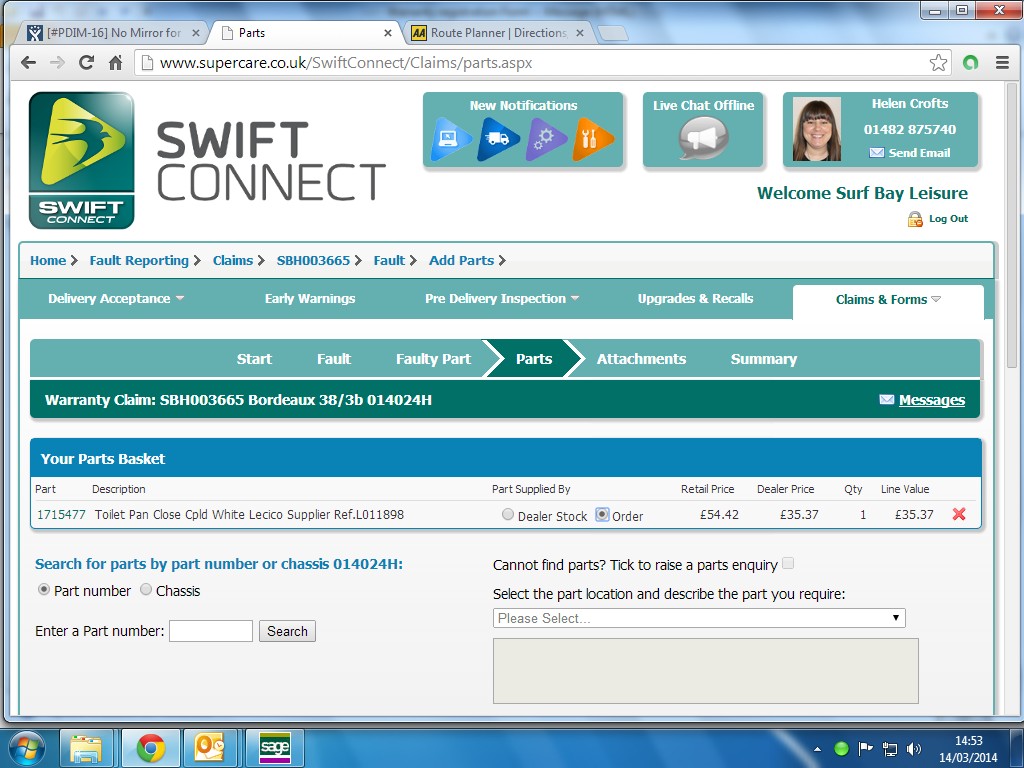Open Google Chrome from the taskbar

pyautogui.click(x=151, y=748)
